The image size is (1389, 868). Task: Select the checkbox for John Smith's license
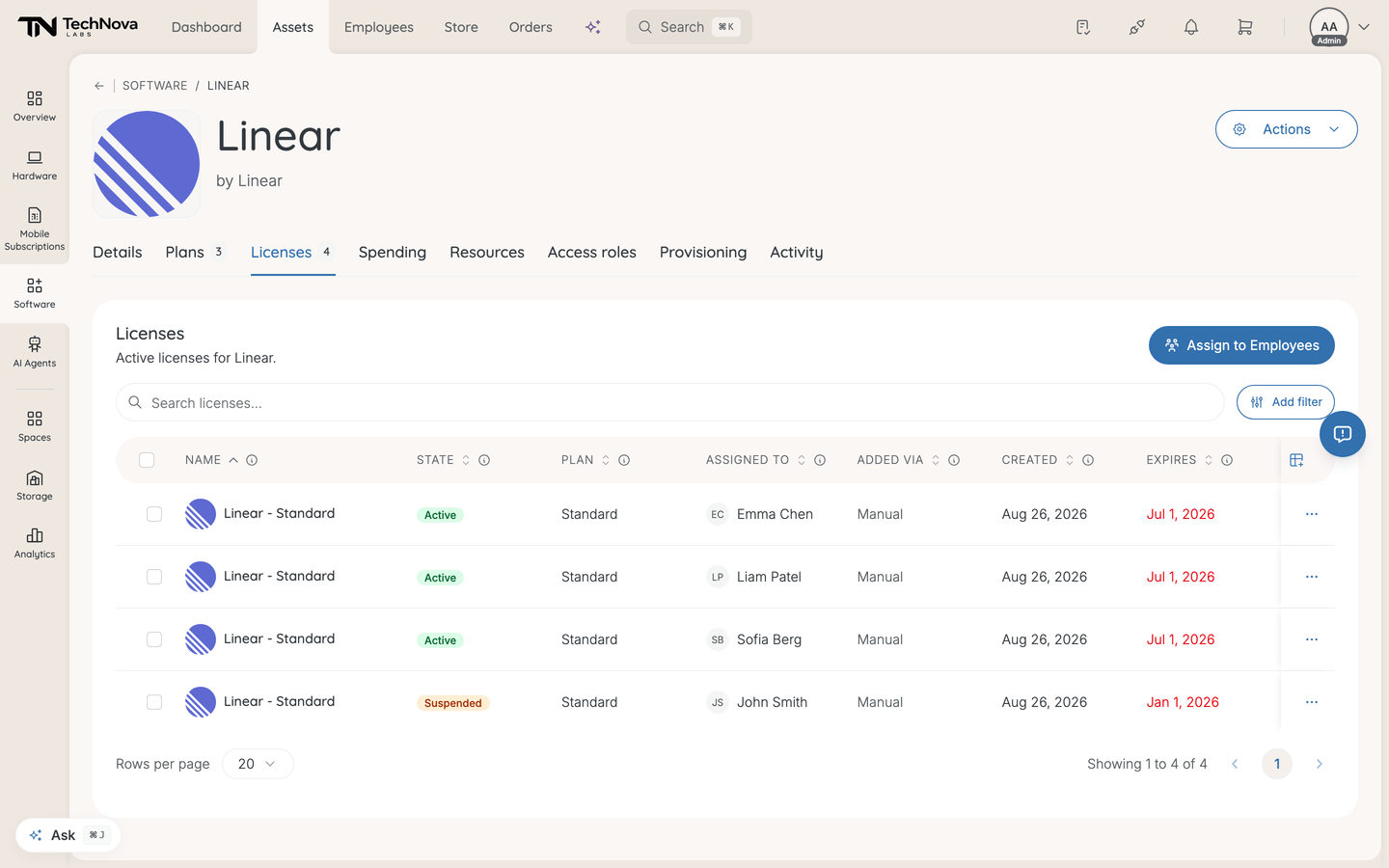pyautogui.click(x=154, y=702)
